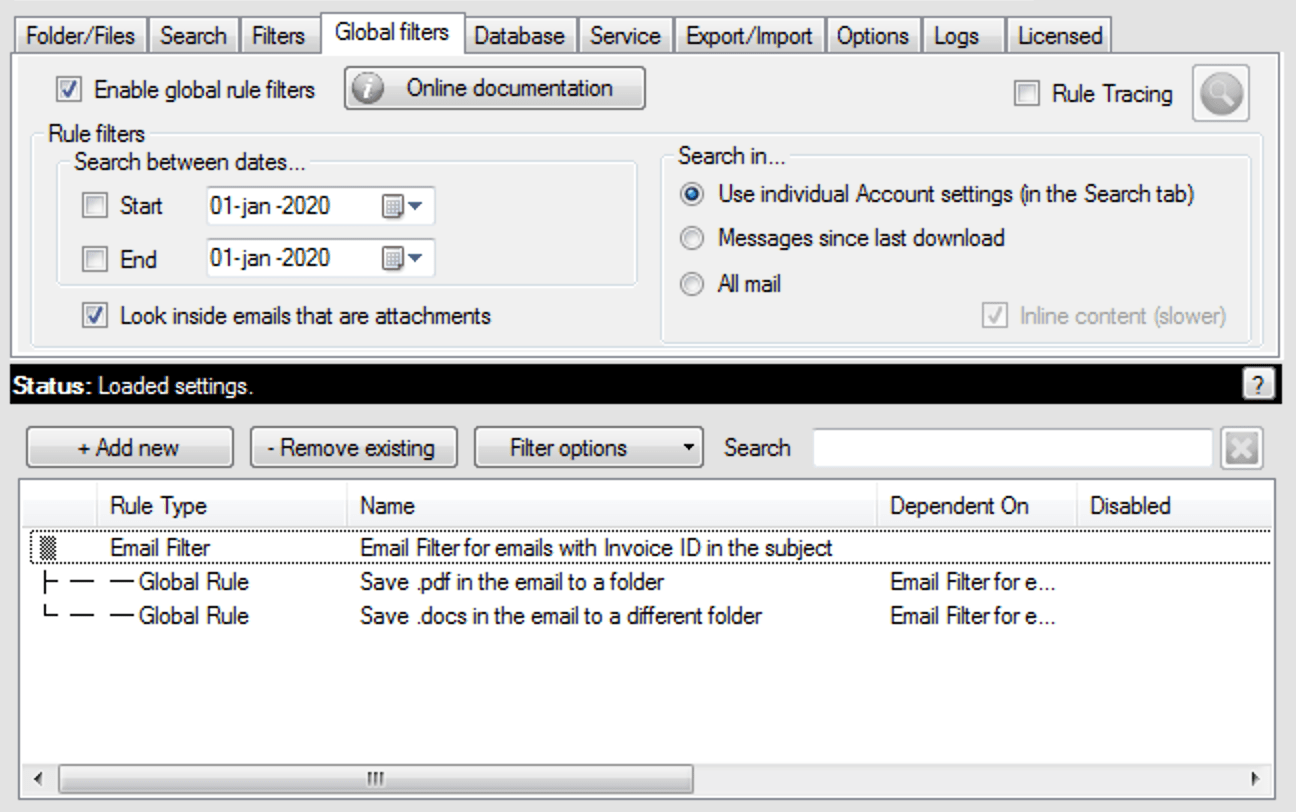
Task: Switch to the Database tab
Action: coord(519,36)
